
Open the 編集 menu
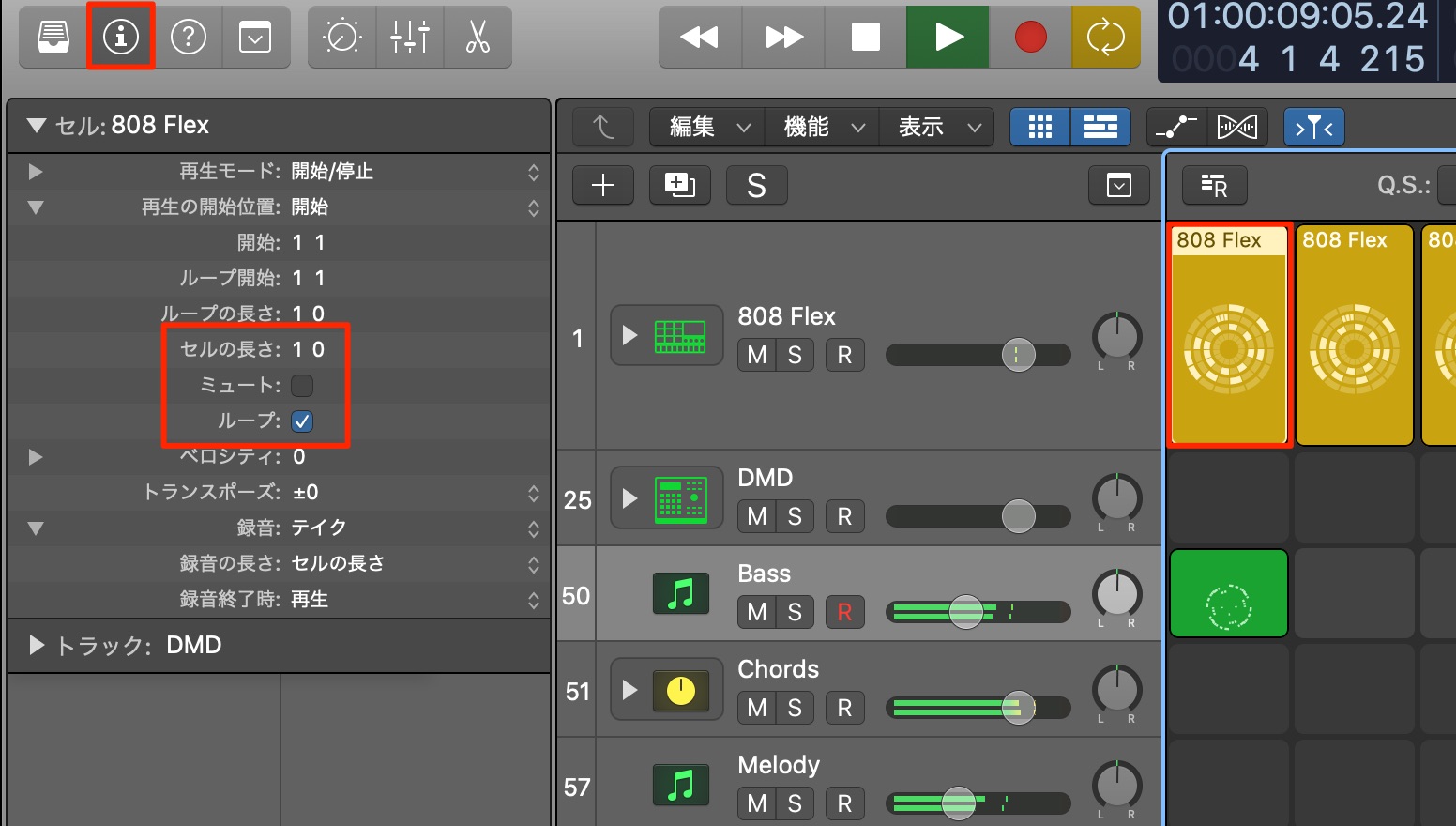708,127
